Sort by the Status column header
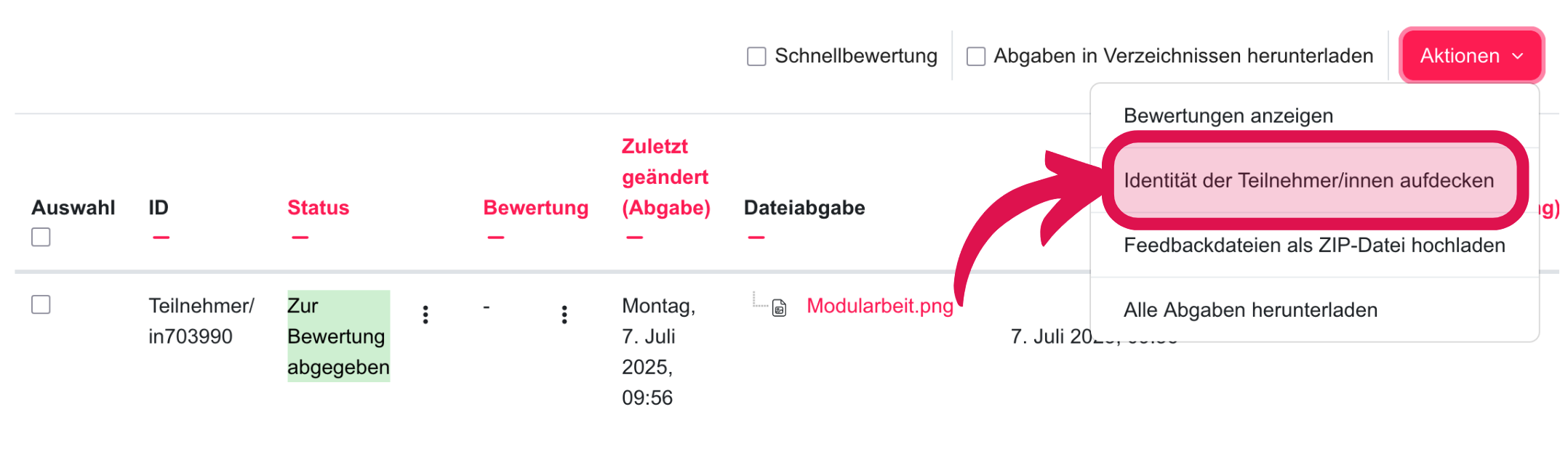The image size is (1568, 465). [x=318, y=208]
